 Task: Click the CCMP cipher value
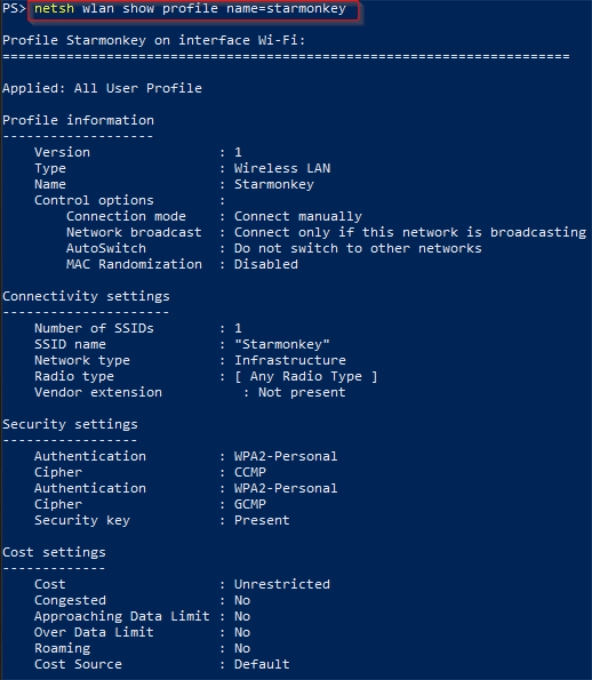pos(250,472)
